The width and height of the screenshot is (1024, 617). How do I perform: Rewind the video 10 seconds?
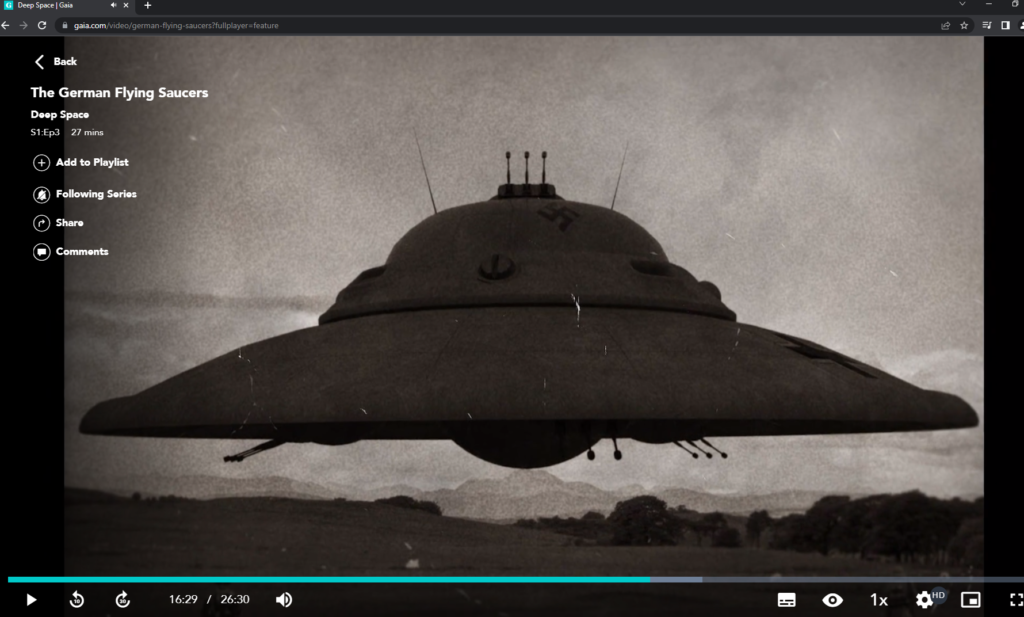coord(77,599)
